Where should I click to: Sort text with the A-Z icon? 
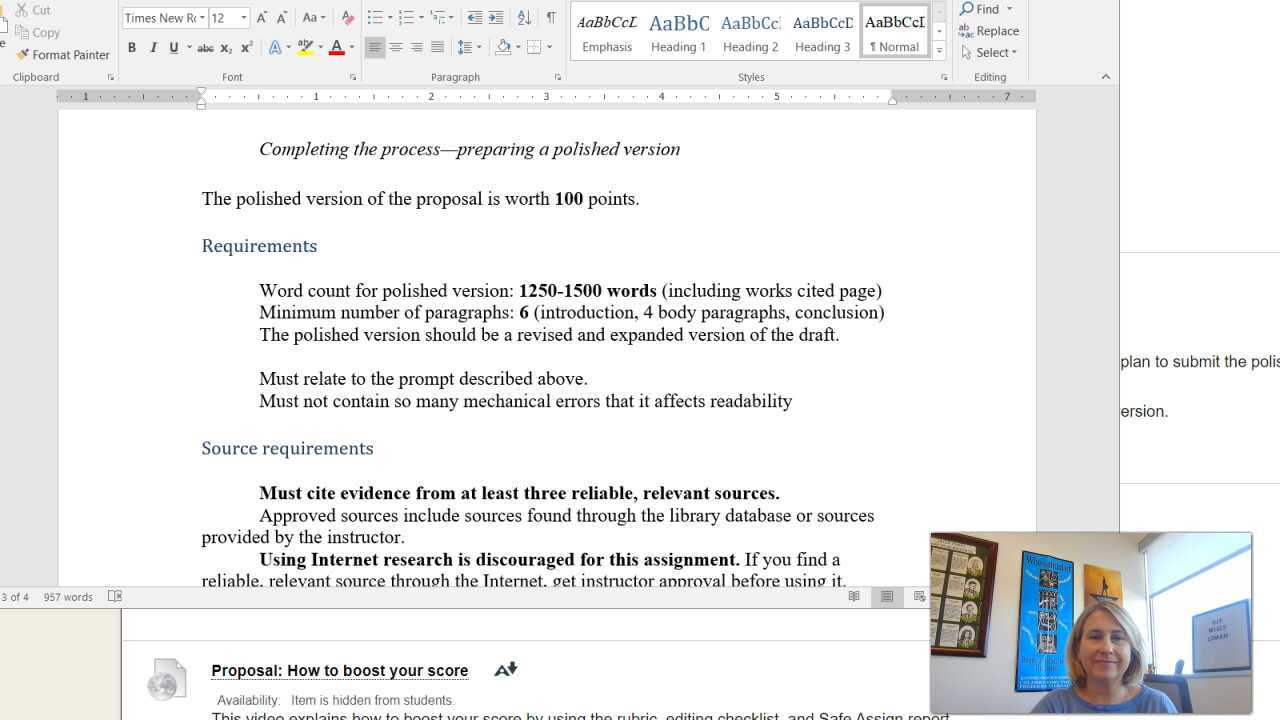524,18
